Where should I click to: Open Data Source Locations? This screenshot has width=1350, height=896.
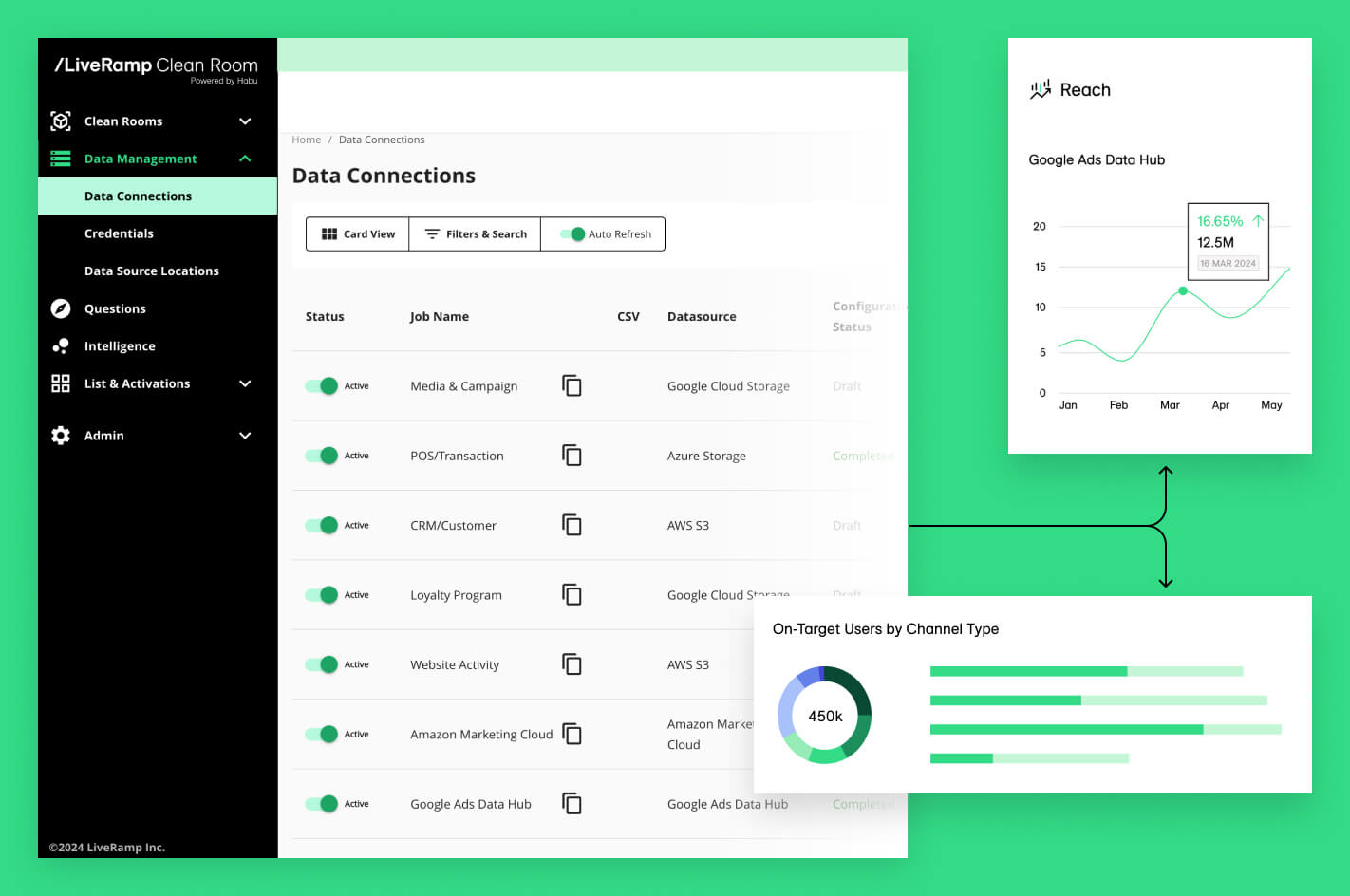click(151, 271)
